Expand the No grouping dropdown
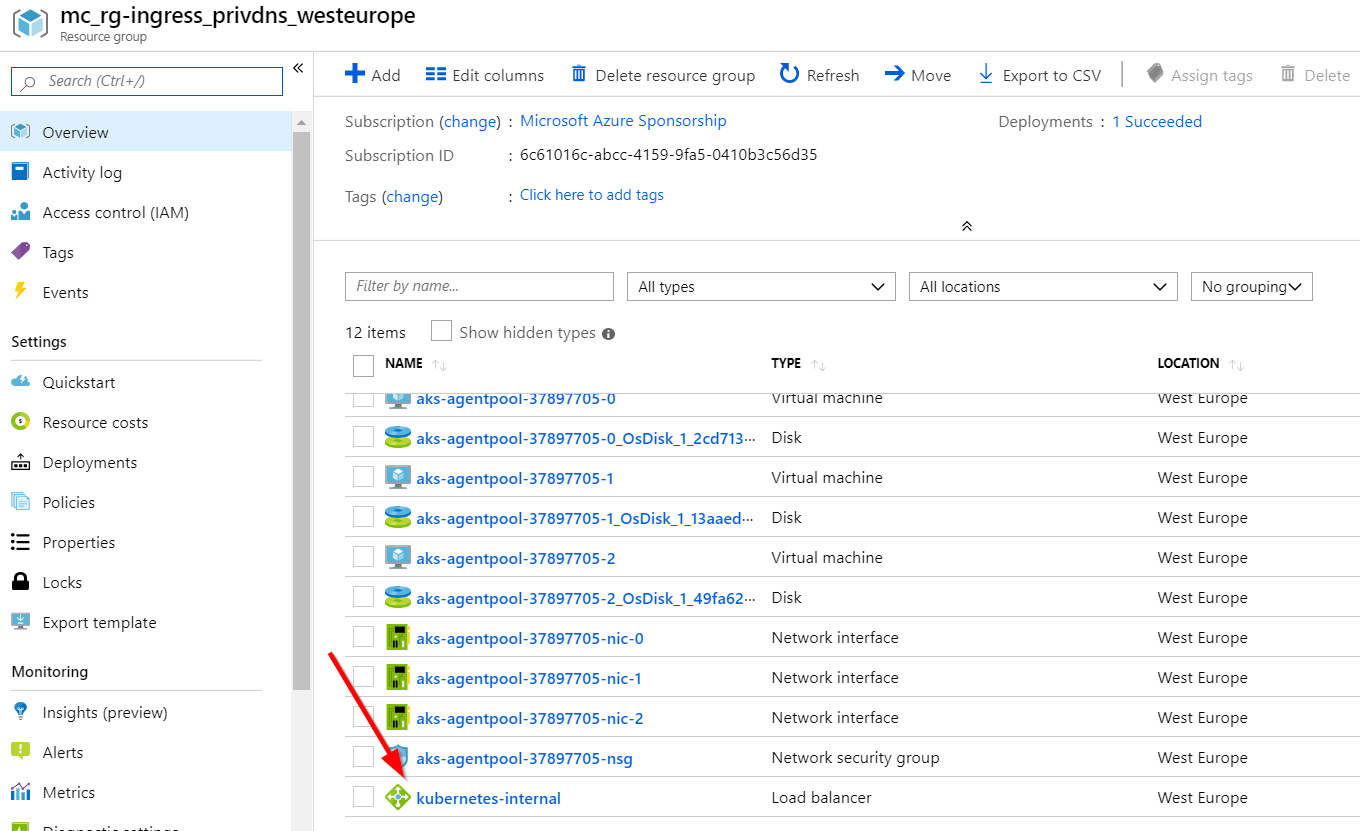Screen dimensions: 1360x831 (1251, 286)
